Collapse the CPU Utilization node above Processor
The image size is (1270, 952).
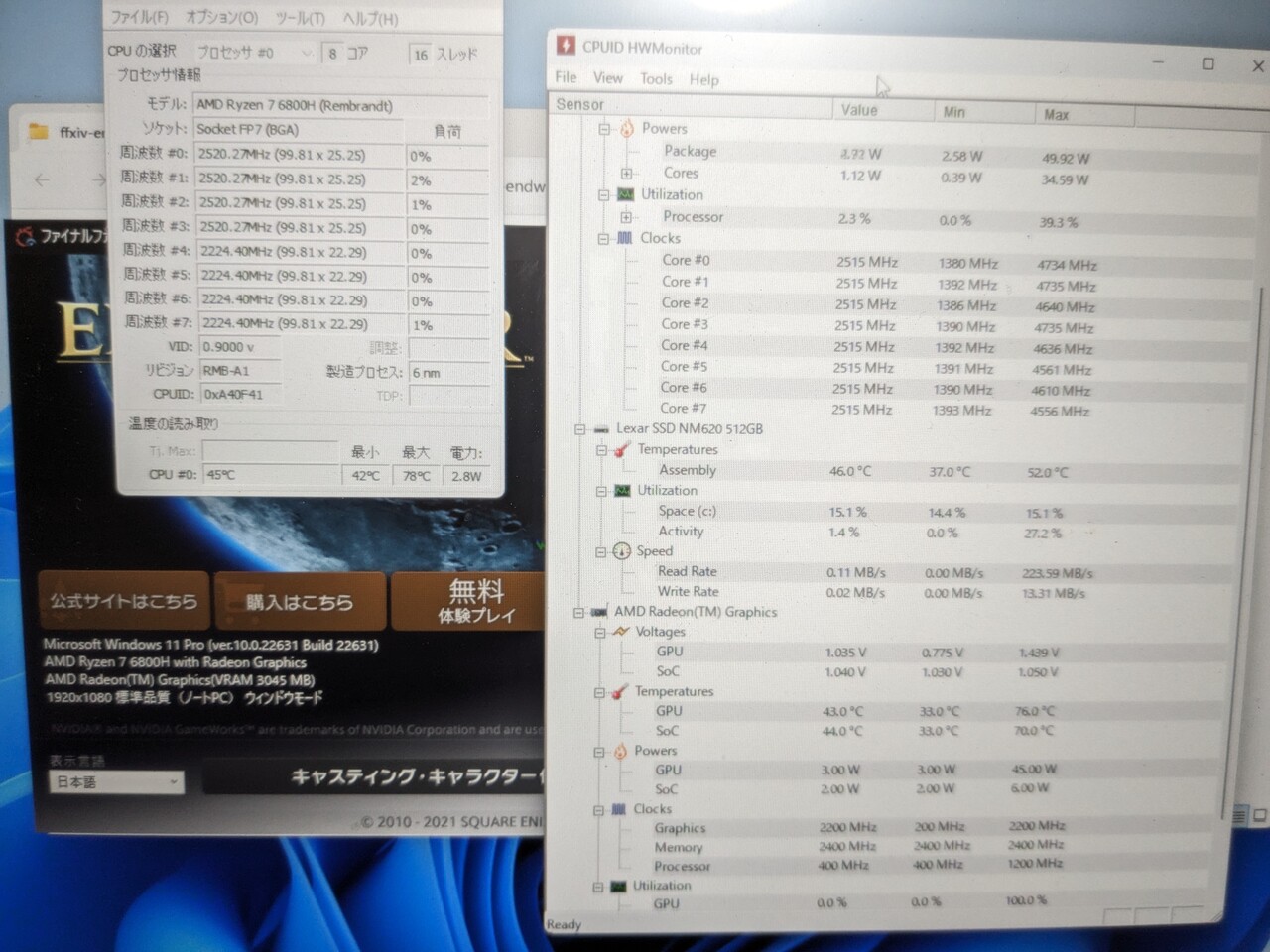[x=603, y=195]
